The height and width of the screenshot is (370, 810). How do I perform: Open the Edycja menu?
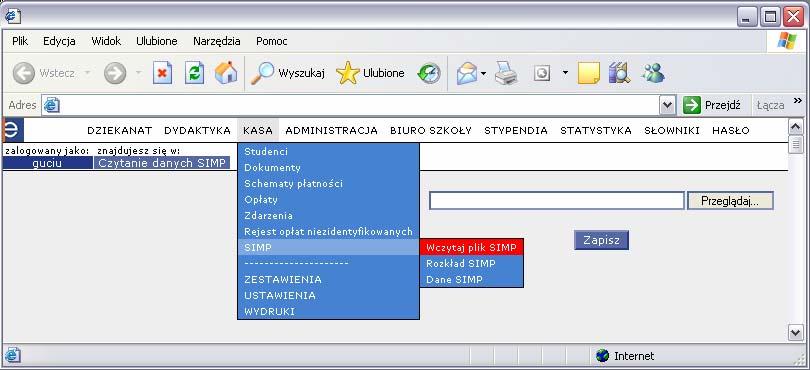click(59, 41)
